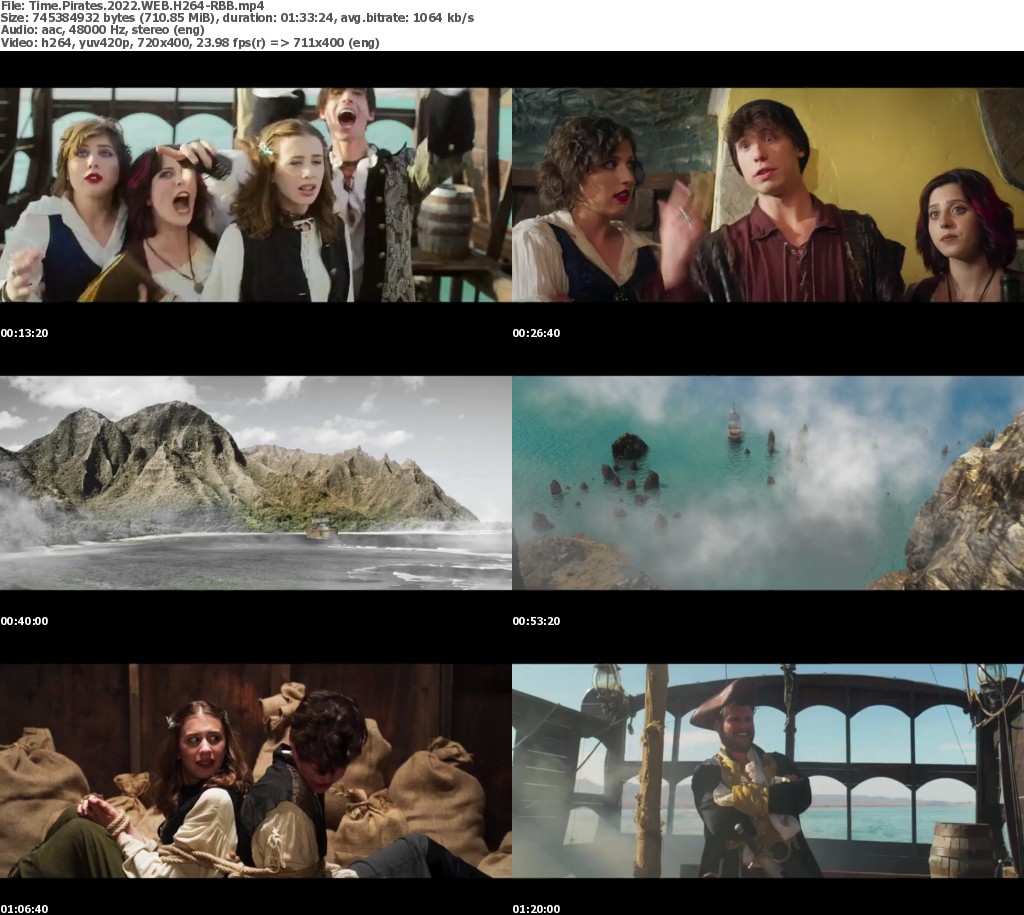The width and height of the screenshot is (1024, 915).
Task: Select the 00:53:20 timestamp label
Action: (x=536, y=621)
